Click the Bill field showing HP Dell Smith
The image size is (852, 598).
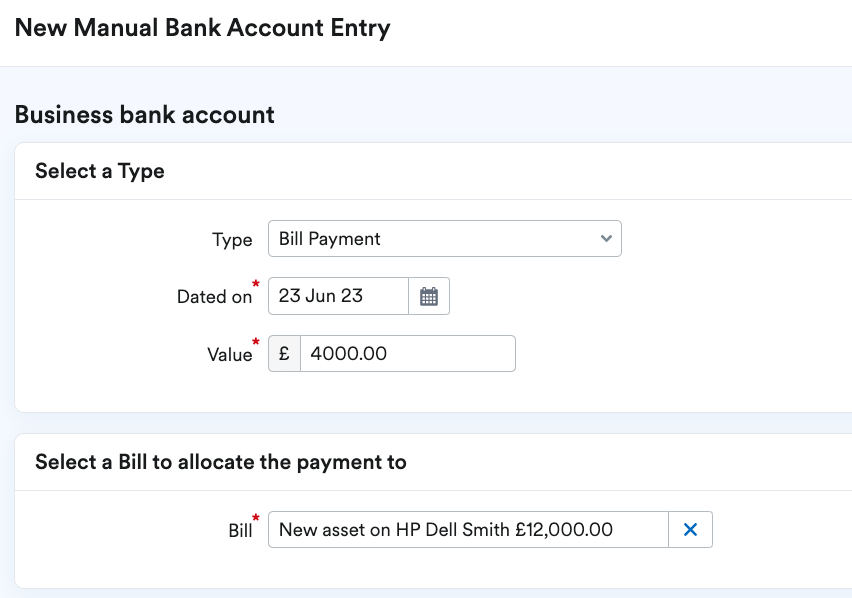click(x=470, y=529)
